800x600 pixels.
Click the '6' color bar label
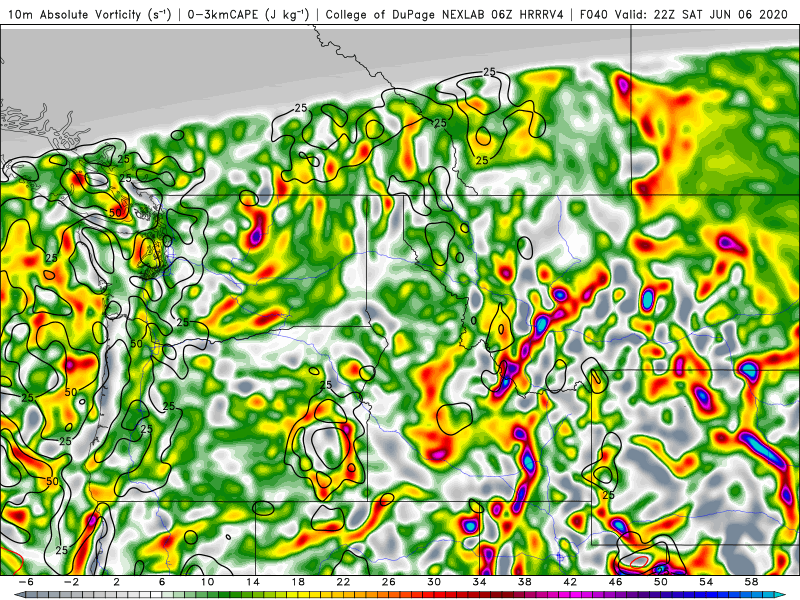tap(162, 582)
